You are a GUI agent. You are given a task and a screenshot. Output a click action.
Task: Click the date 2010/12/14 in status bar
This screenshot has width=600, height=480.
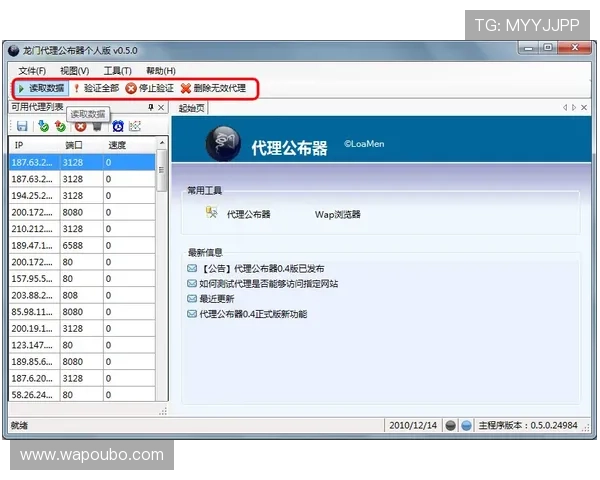413,426
